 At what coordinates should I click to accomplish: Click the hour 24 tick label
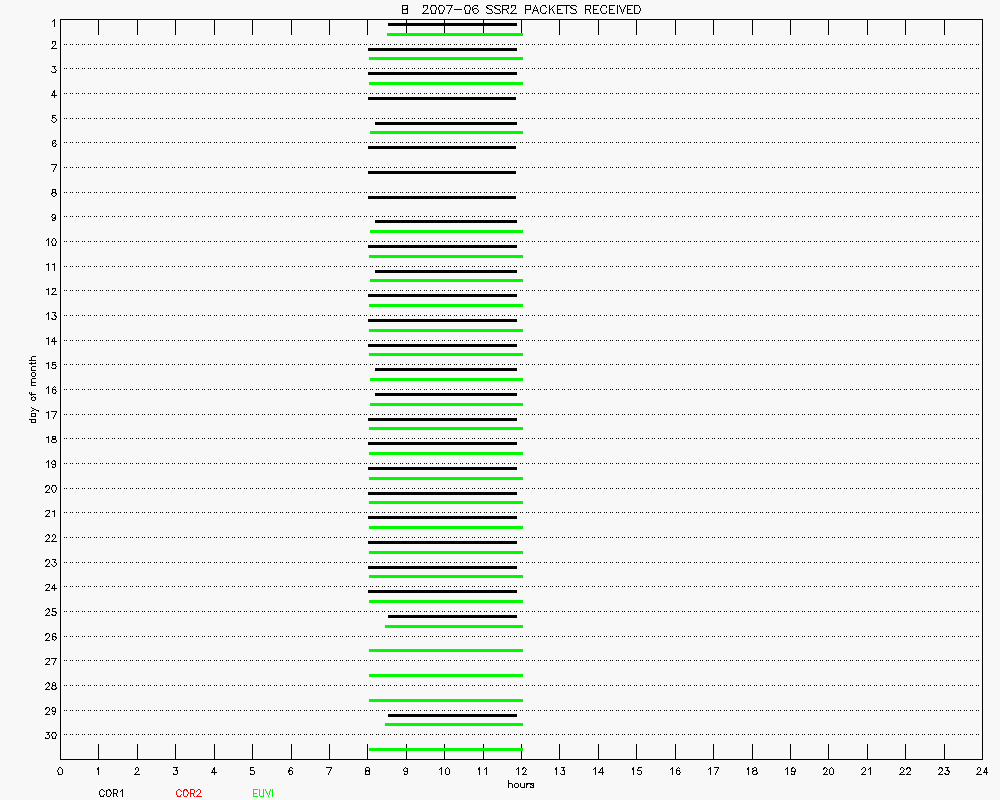[981, 771]
